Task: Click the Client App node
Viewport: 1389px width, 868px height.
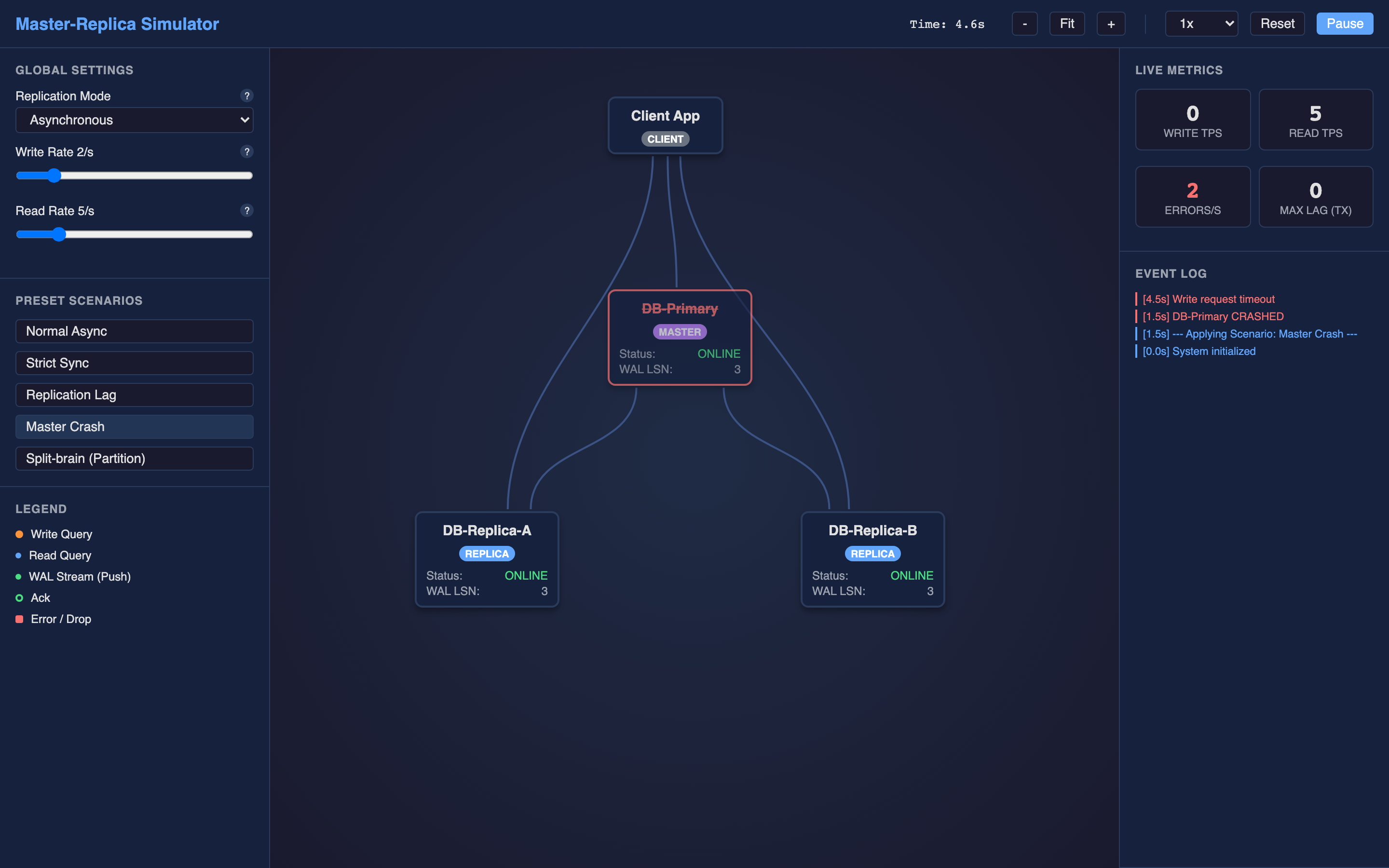Action: 665,125
